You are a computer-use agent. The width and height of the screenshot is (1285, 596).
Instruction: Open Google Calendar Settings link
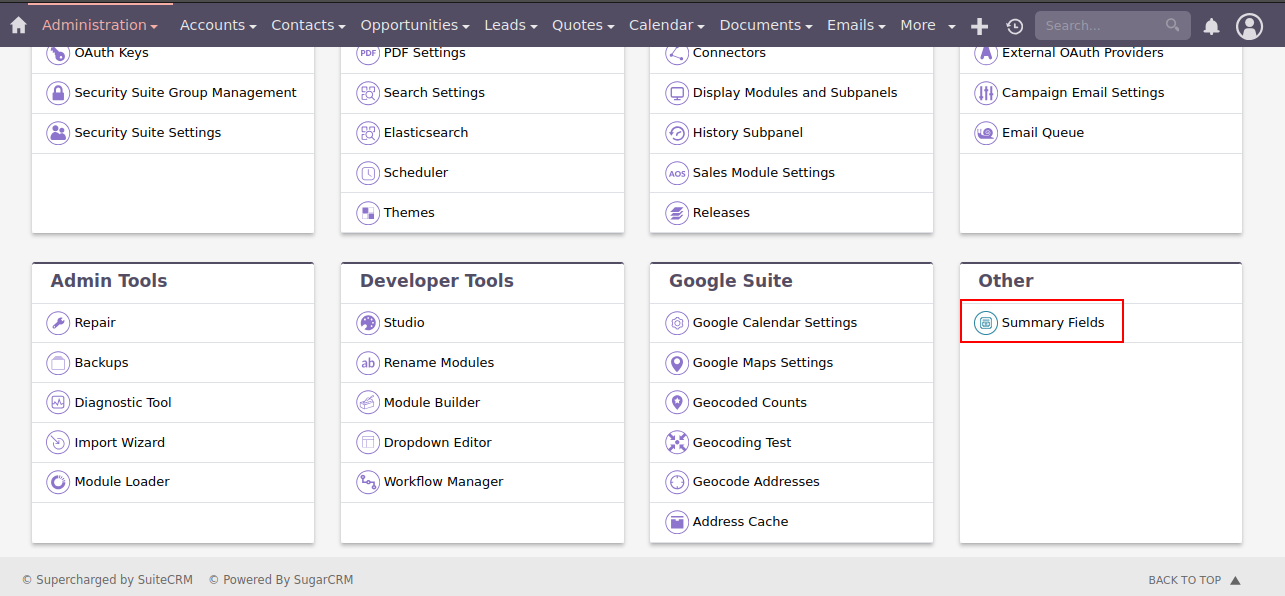tap(775, 323)
